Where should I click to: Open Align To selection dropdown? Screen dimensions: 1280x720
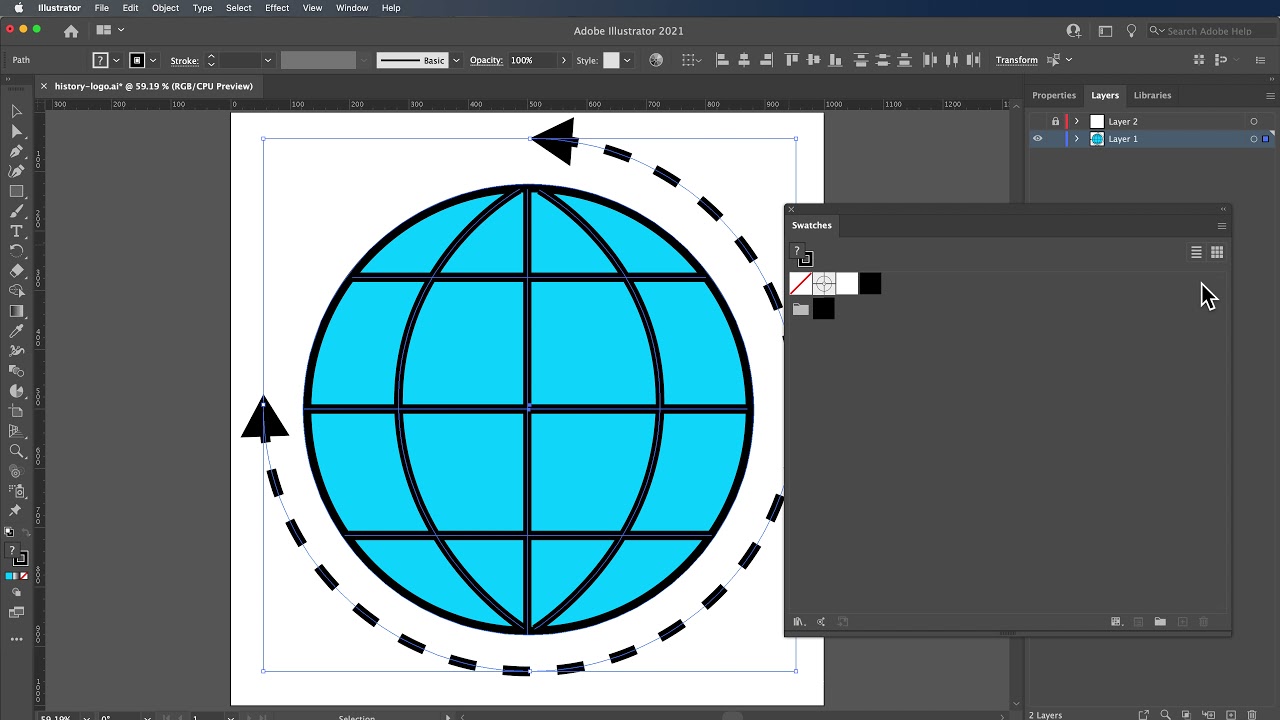pos(691,60)
